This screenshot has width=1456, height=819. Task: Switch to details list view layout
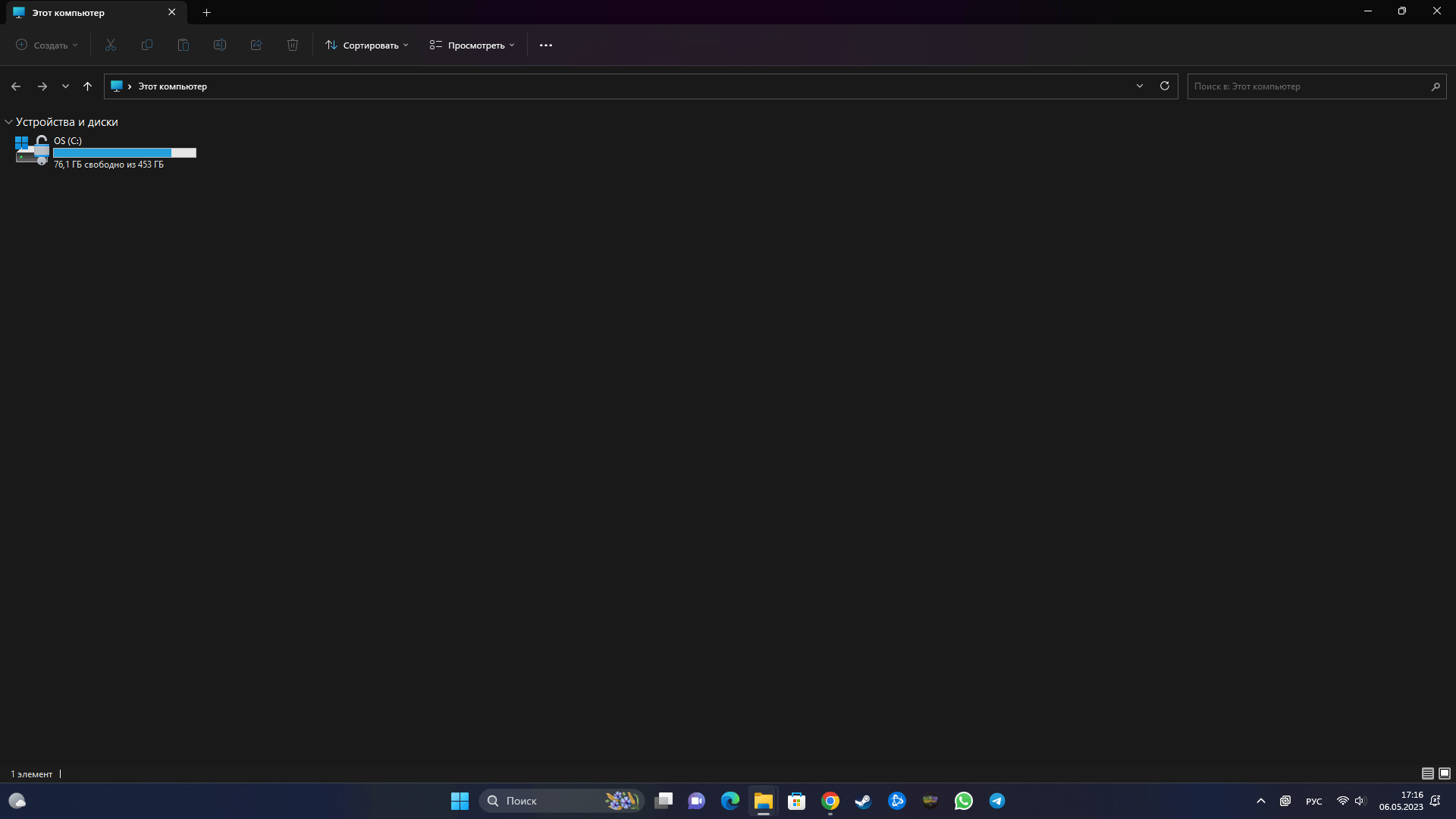[1427, 773]
